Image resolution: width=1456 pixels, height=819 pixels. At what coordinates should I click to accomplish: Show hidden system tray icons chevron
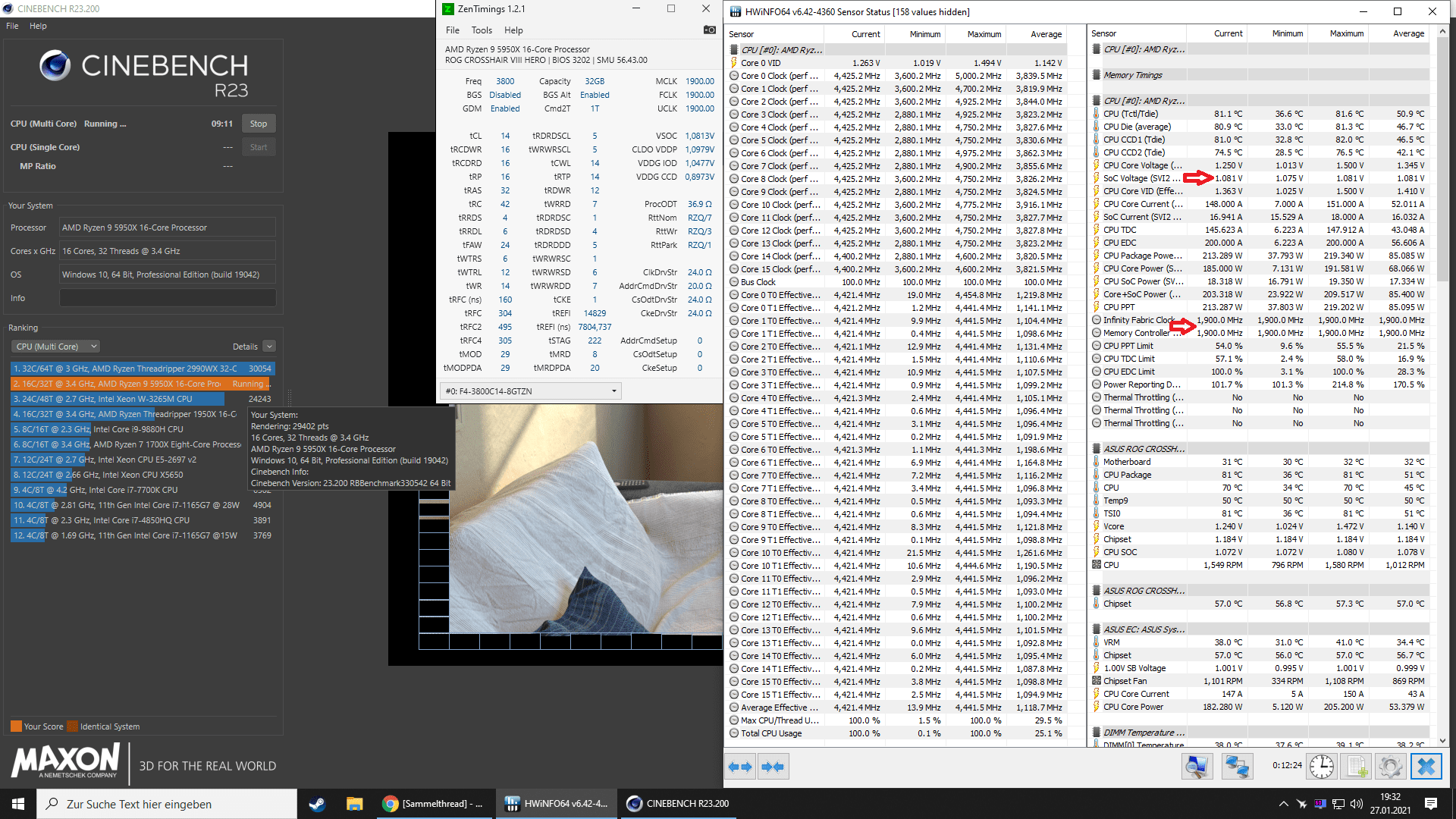click(x=1283, y=804)
